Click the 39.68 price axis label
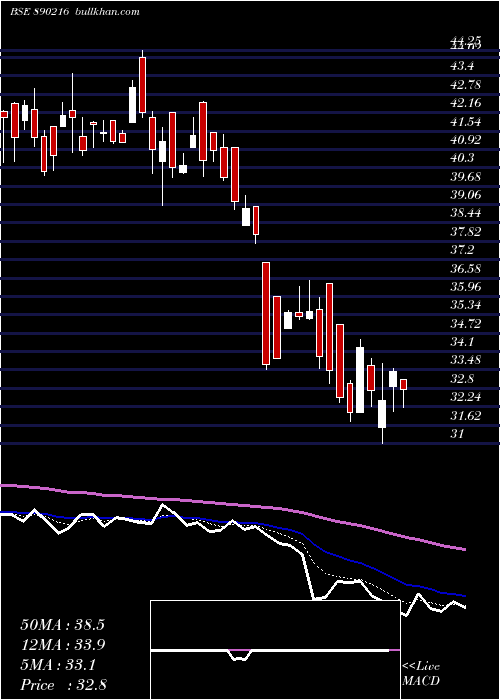Image resolution: width=500 pixels, height=700 pixels. 466,176
